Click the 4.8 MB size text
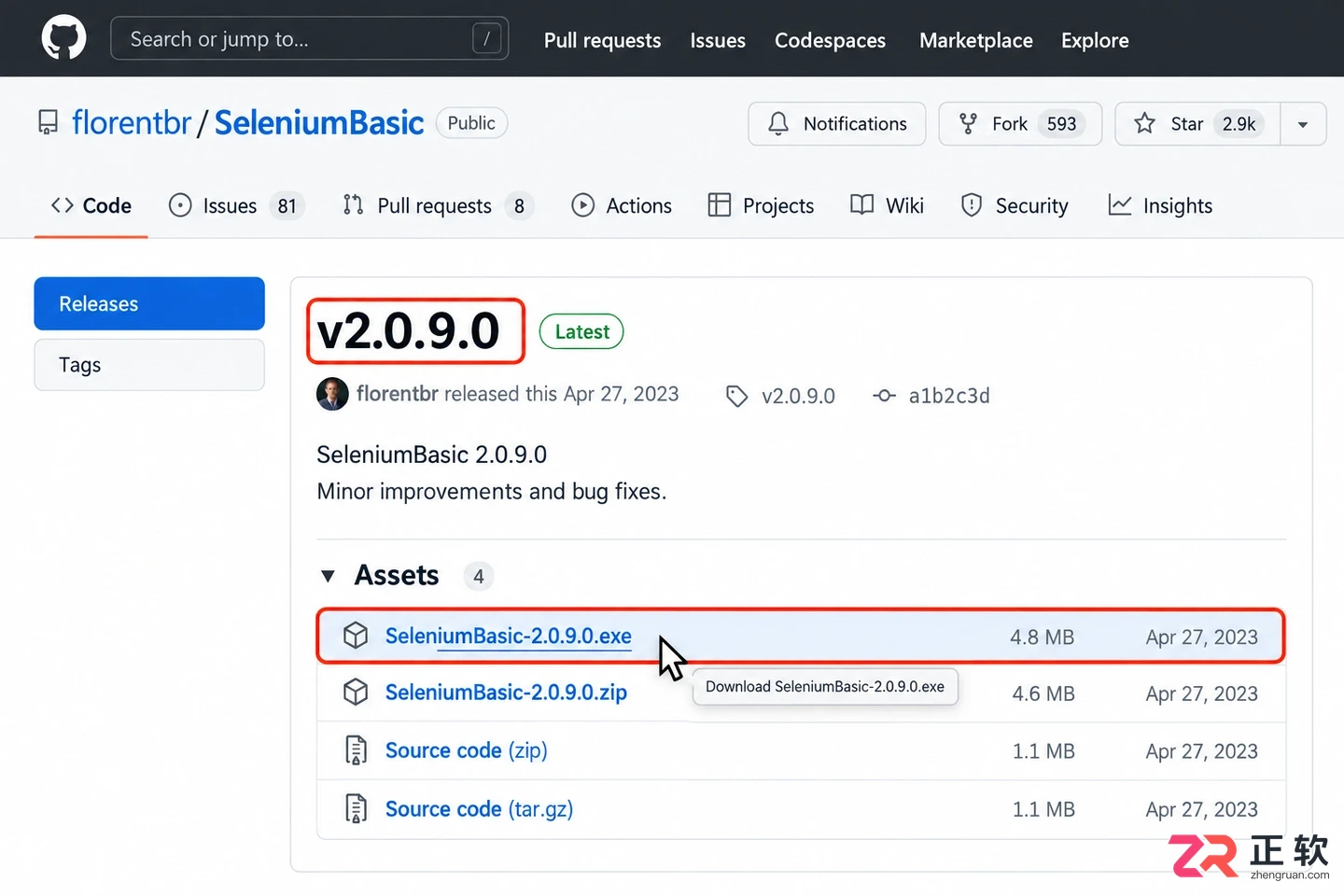Screen dimensions: 1344x896 [x=1042, y=637]
